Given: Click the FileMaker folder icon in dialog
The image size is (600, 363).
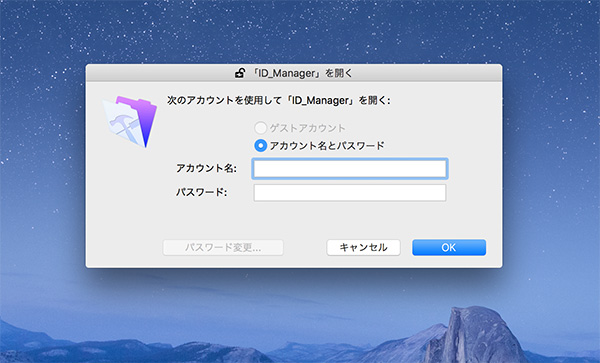Looking at the screenshot, I should coord(130,122).
